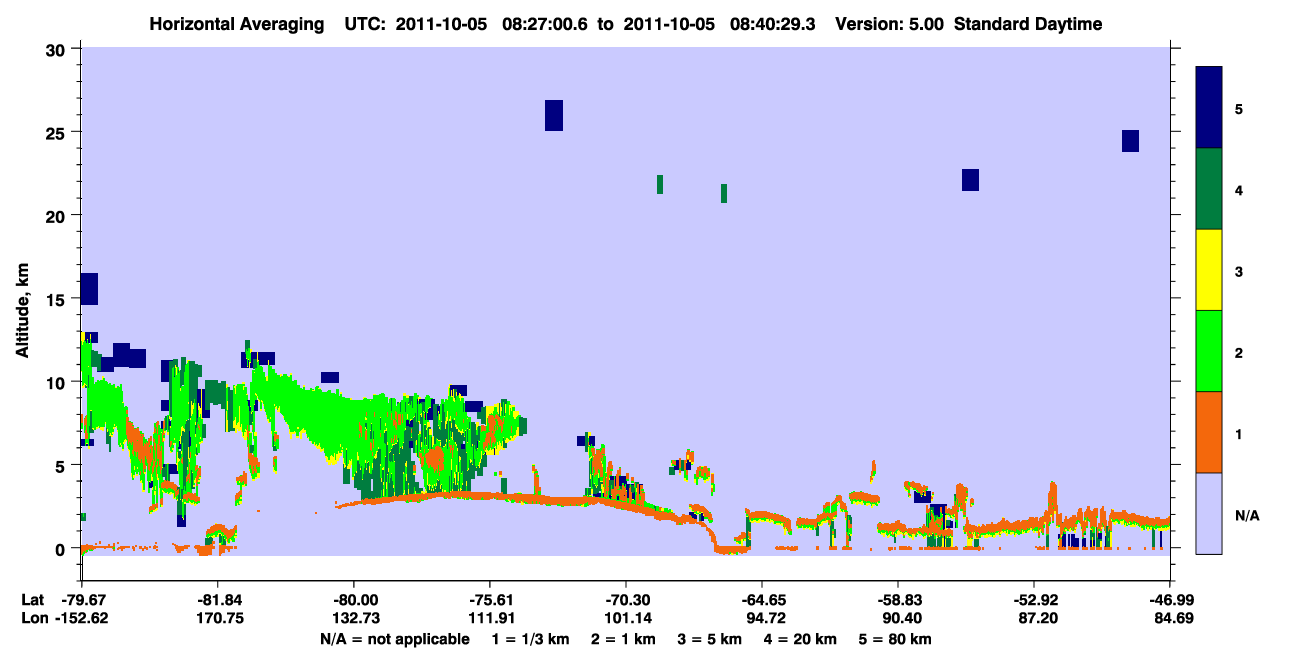The image size is (1300, 667).
Task: Click the '2 = 1 km' caption
Action: point(626,640)
